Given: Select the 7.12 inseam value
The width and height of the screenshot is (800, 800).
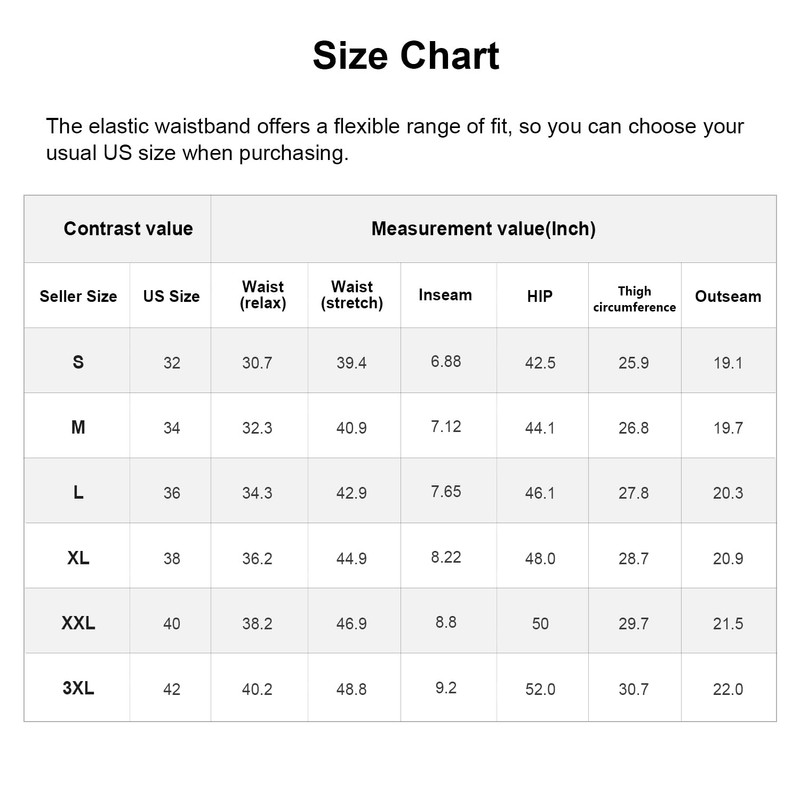Looking at the screenshot, I should (446, 426).
